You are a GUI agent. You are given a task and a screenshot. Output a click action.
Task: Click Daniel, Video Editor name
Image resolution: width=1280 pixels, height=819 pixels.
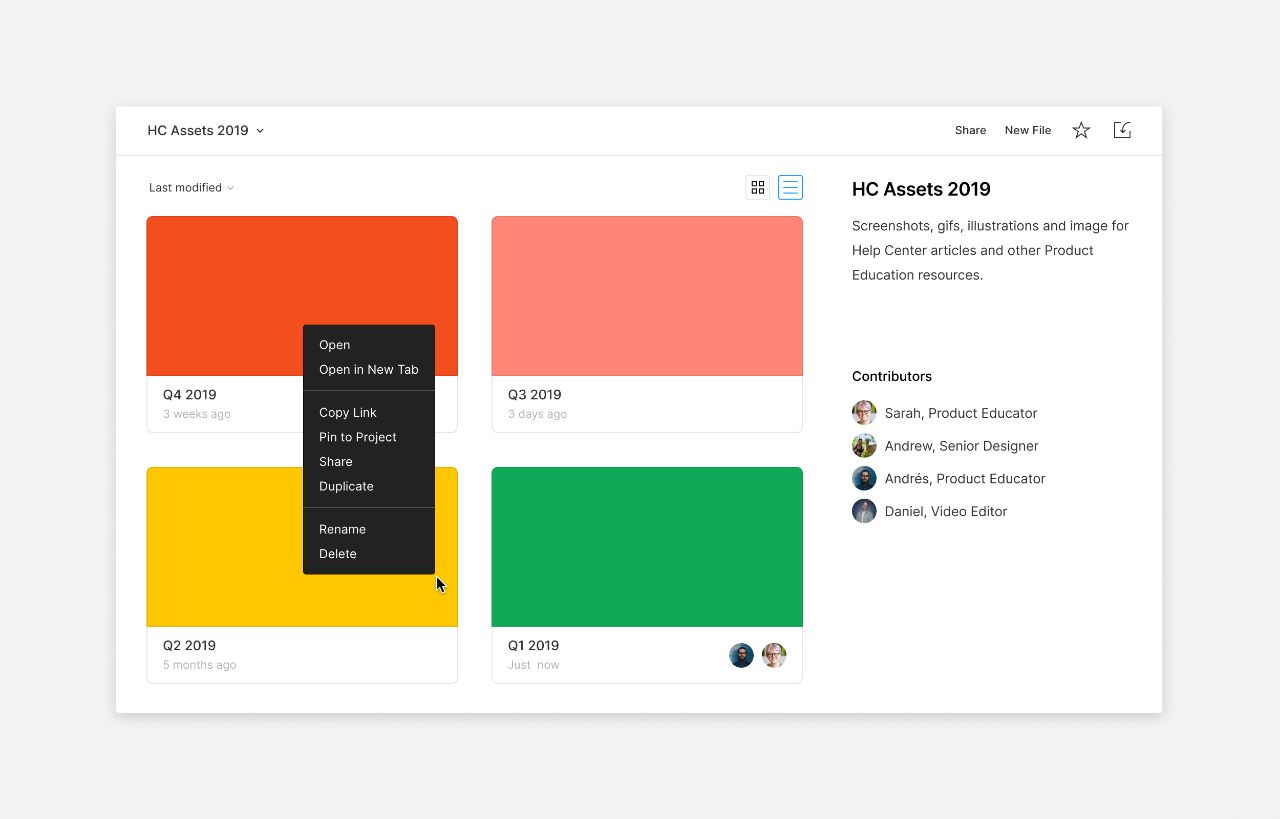pyautogui.click(x=946, y=511)
